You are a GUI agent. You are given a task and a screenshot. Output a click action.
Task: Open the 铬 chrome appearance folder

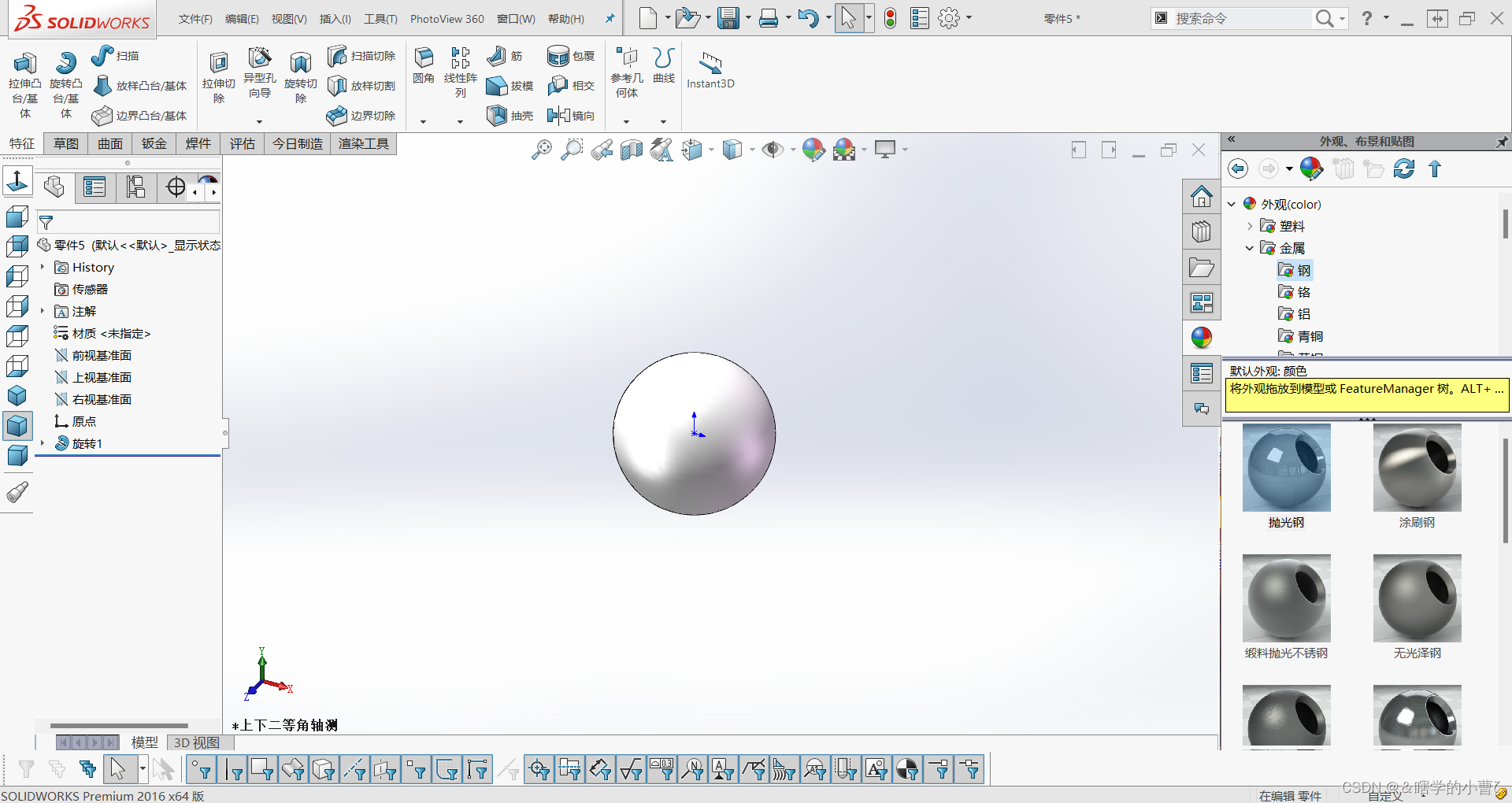pyautogui.click(x=1295, y=292)
